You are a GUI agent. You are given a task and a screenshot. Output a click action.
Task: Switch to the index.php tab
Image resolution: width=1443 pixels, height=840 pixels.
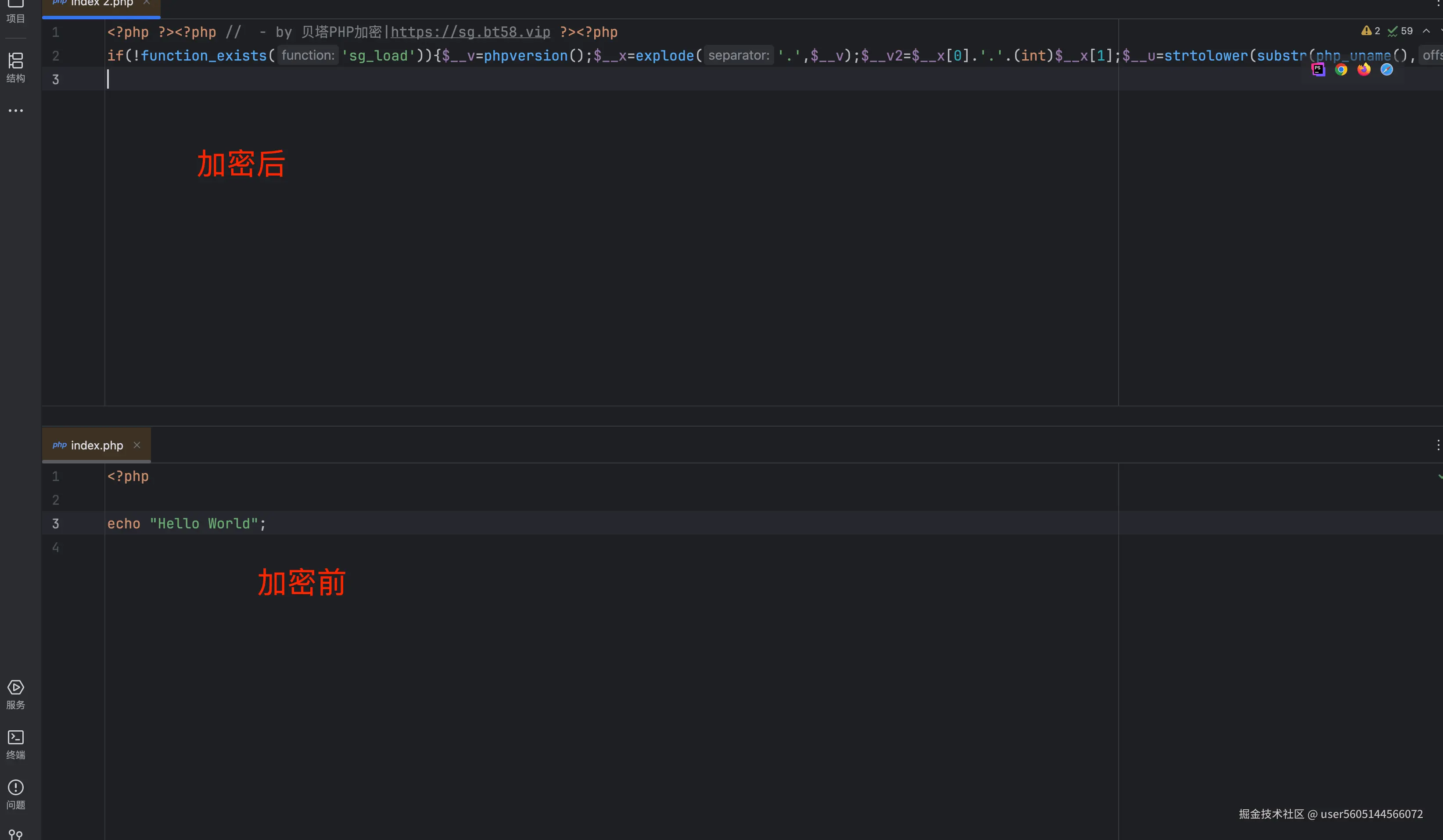tap(96, 445)
